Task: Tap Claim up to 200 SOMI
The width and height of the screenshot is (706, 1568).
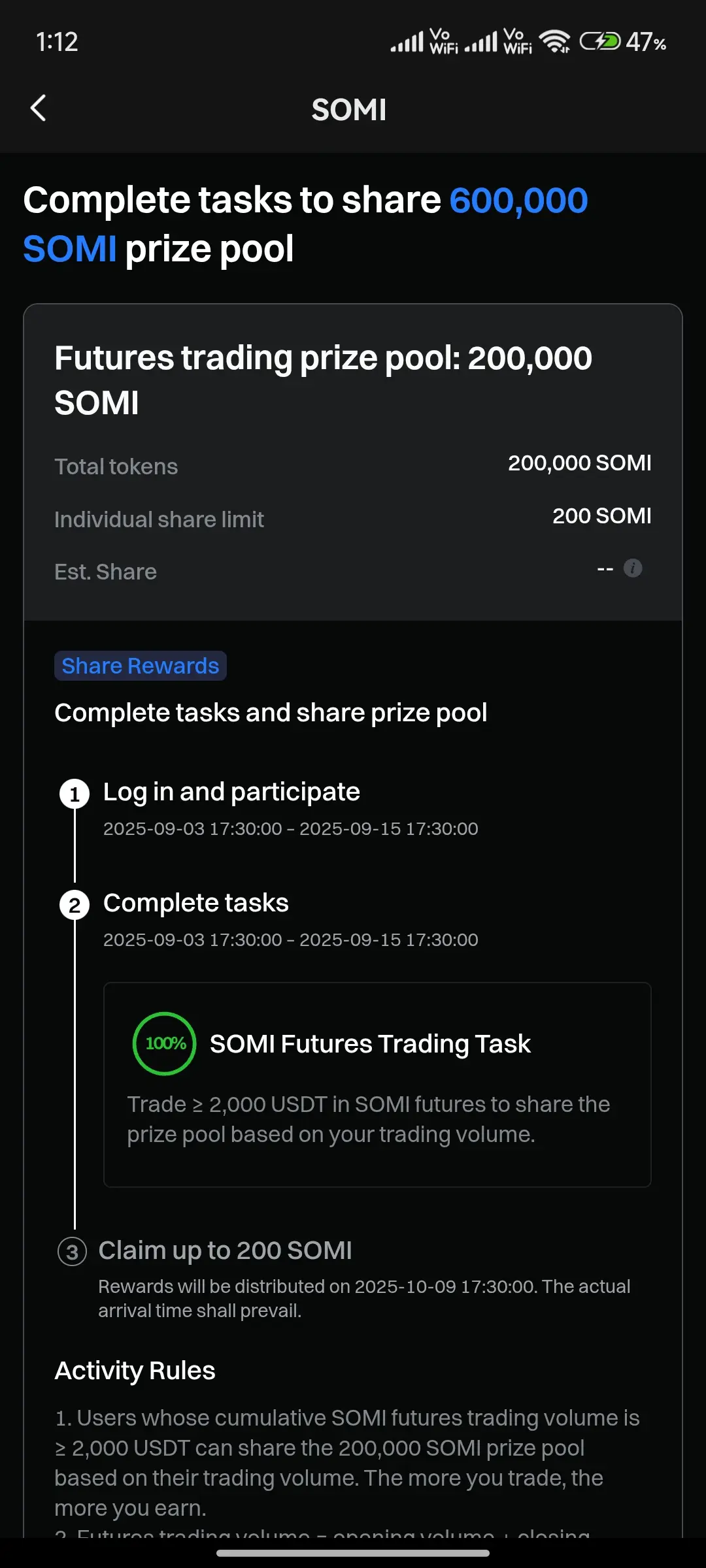Action: pyautogui.click(x=225, y=1250)
